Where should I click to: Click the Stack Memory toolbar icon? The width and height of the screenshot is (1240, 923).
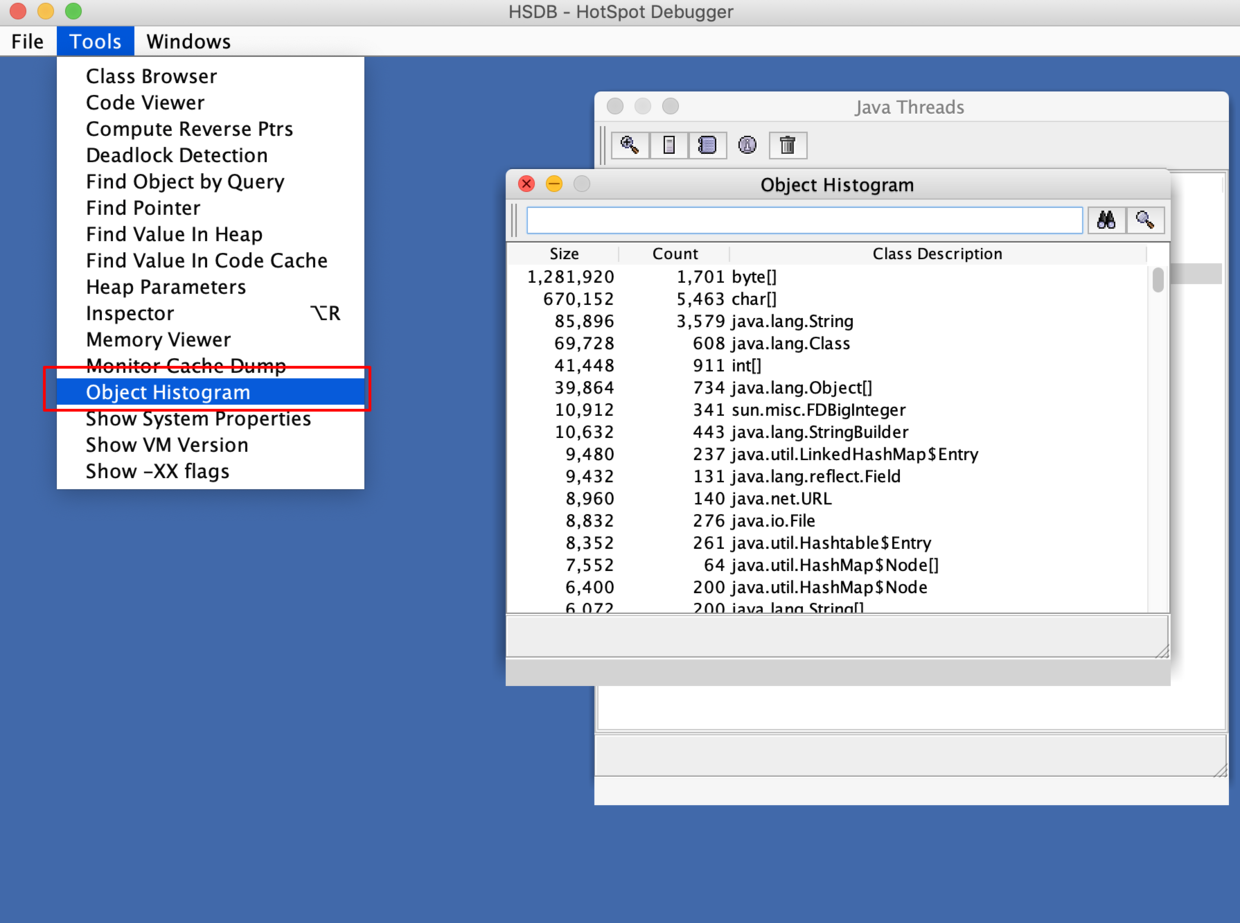[x=669, y=145]
